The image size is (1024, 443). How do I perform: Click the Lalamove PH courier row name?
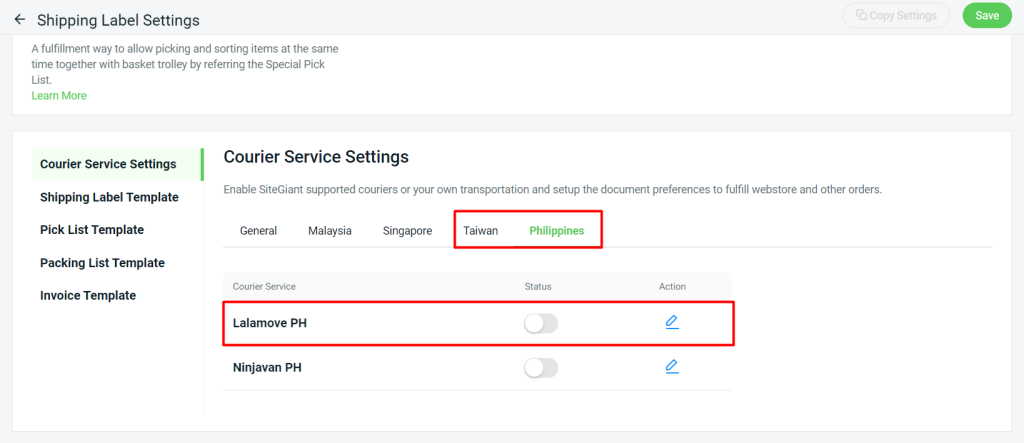(270, 323)
